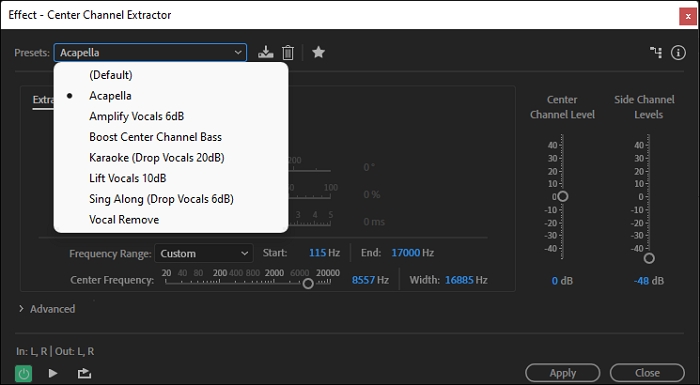Open the Presets dropdown showing Acapella
The height and width of the screenshot is (385, 700).
[150, 52]
